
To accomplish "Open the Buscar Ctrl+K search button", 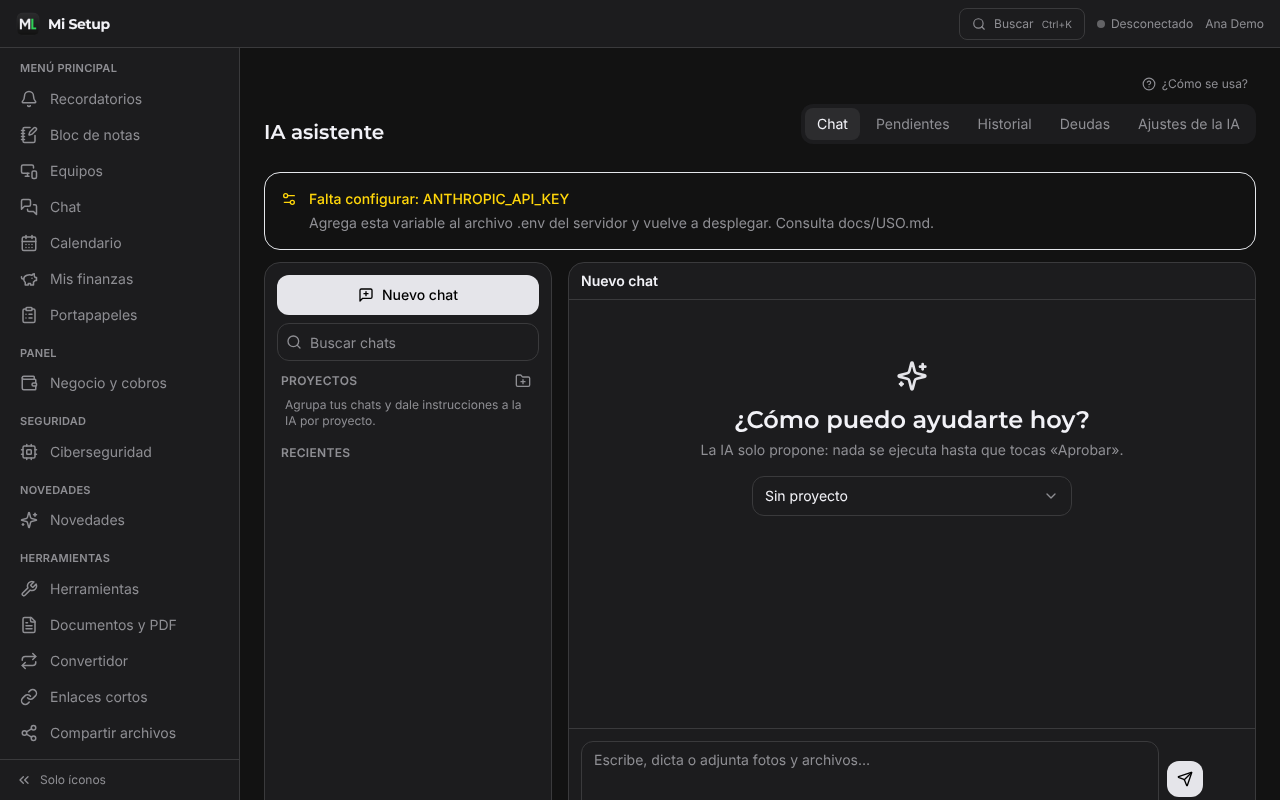I will tap(1022, 24).
